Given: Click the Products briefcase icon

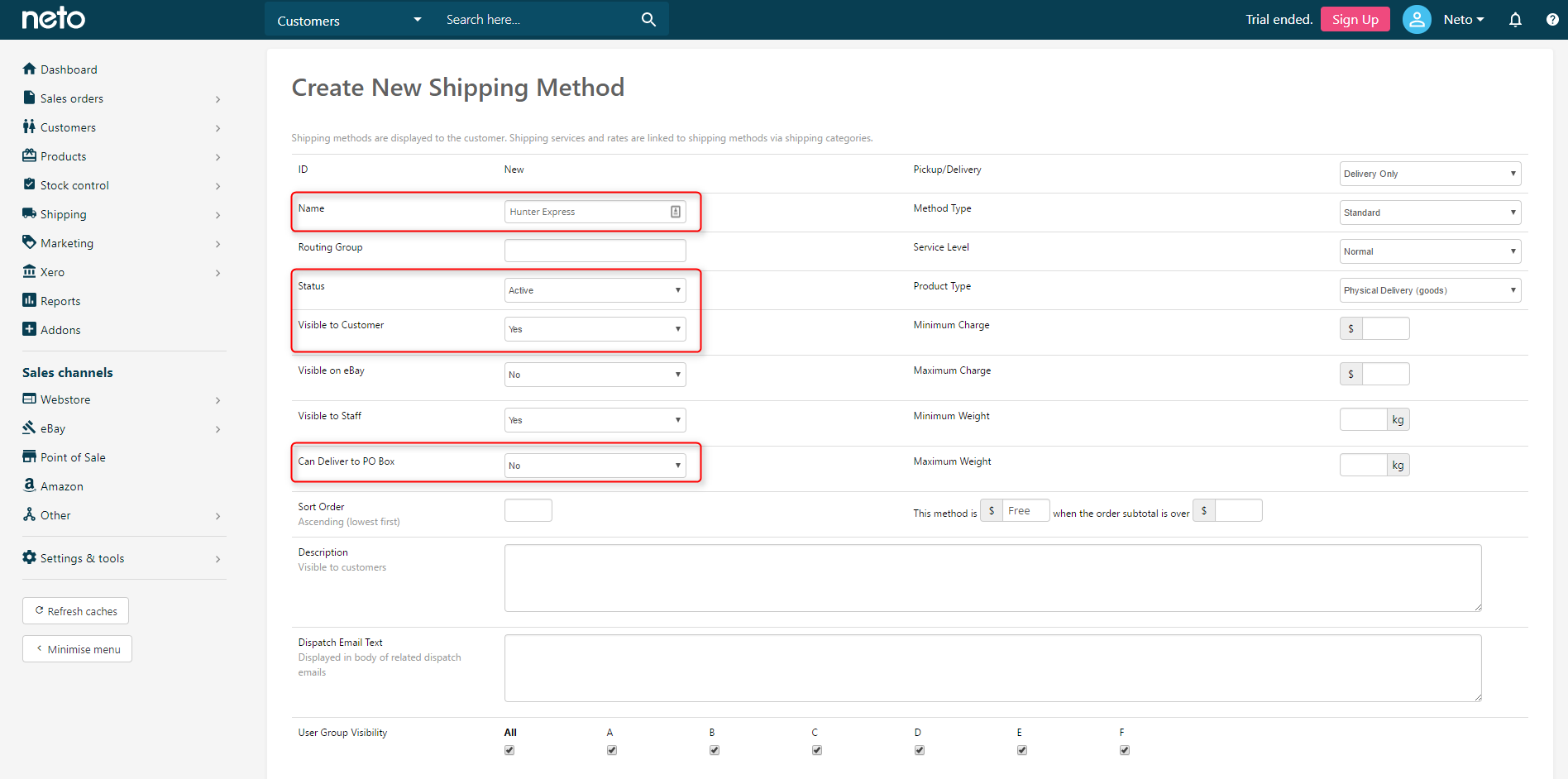Looking at the screenshot, I should coord(30,155).
